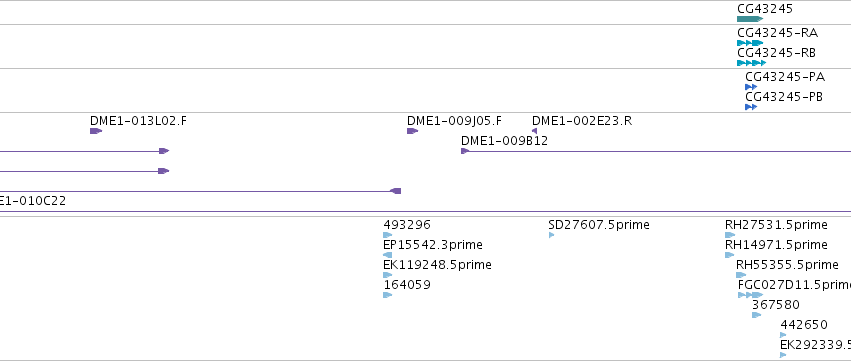Click the 442650 feature label
Image resolution: width=851 pixels, height=361 pixels.
pyautogui.click(x=804, y=325)
